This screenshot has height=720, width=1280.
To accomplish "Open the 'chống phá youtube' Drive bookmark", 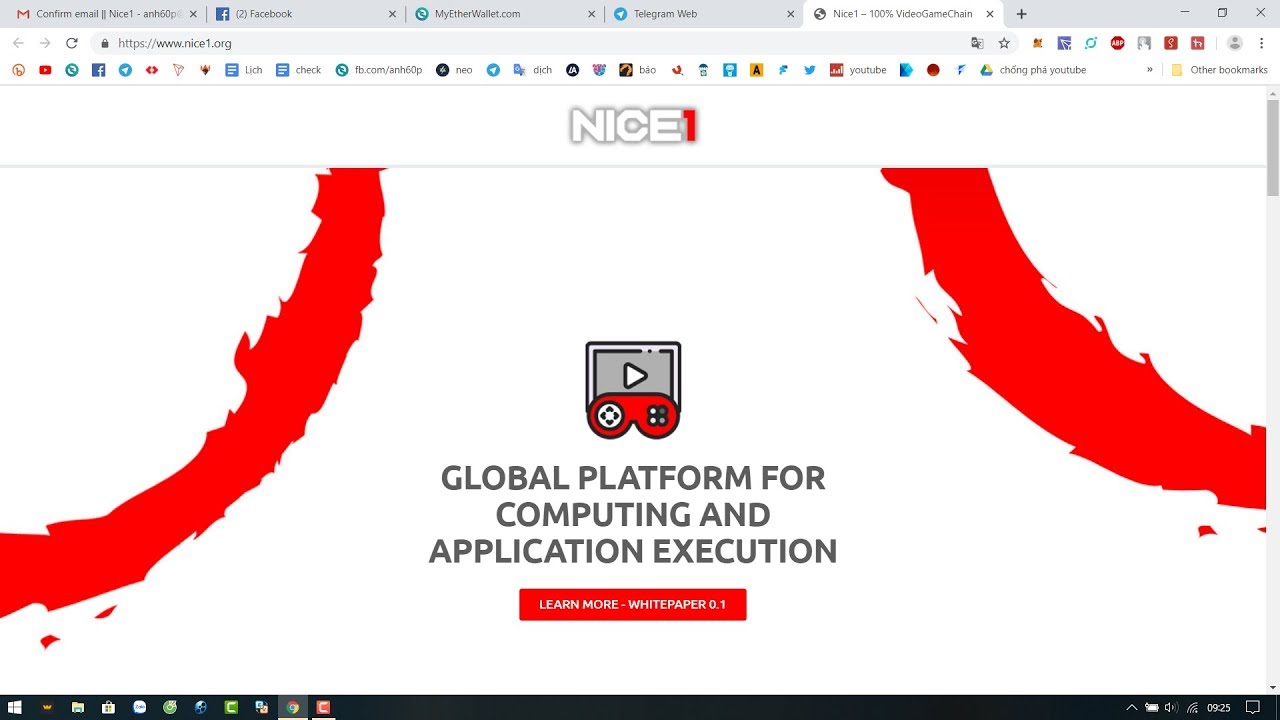I will (1033, 70).
